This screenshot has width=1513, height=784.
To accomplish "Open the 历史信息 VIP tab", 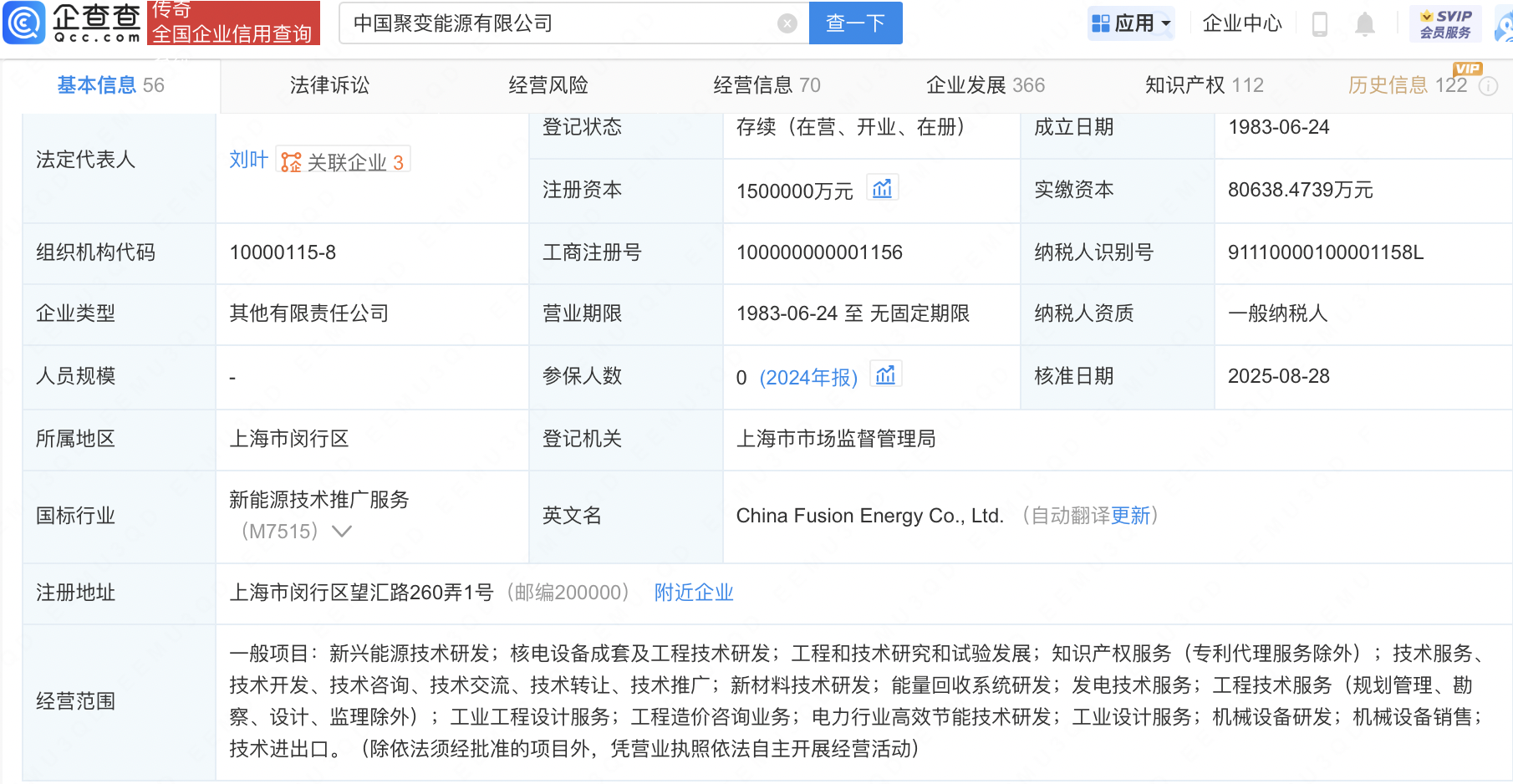I will (1408, 85).
